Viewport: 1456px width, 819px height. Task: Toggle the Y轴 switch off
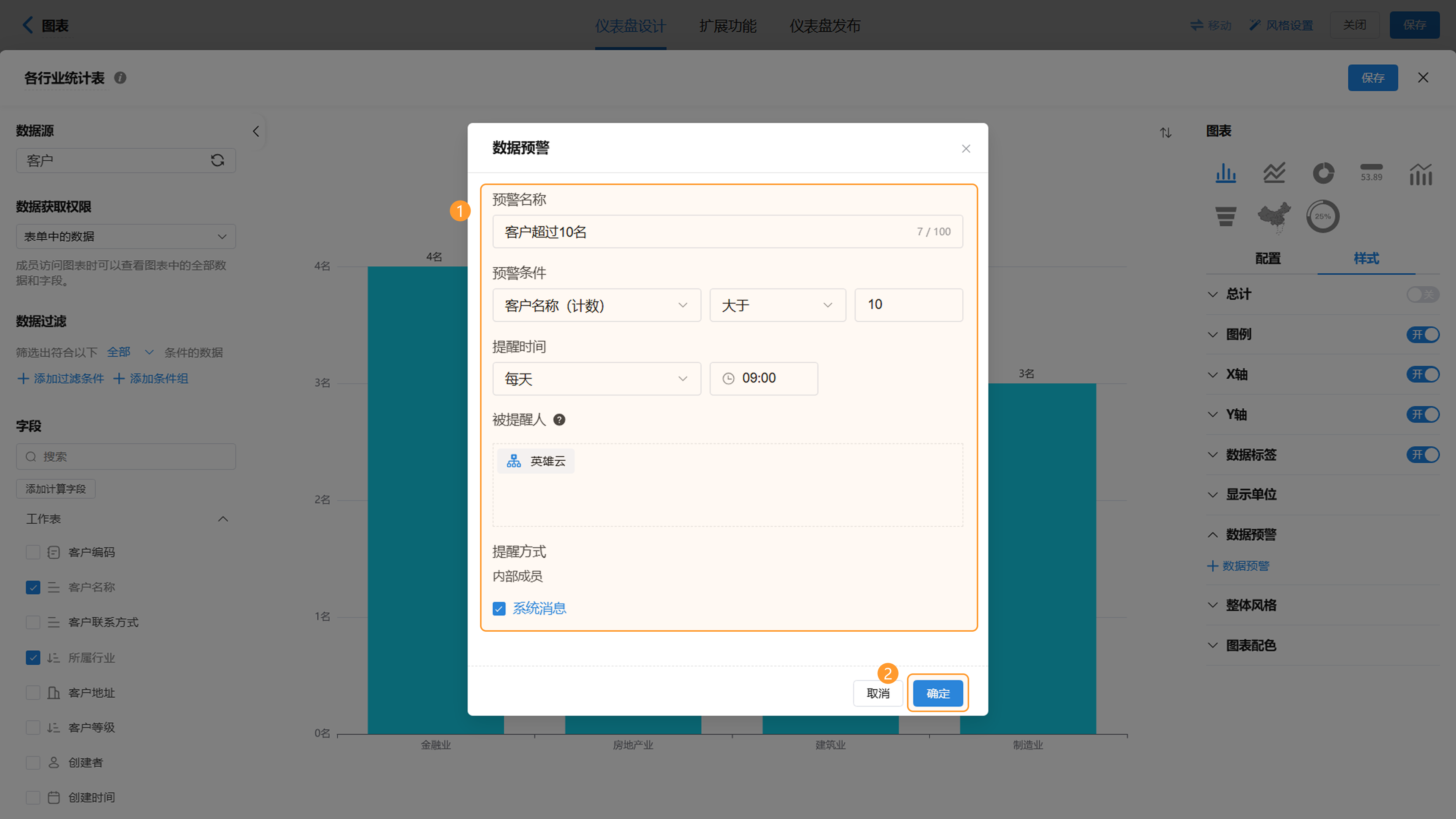1423,415
